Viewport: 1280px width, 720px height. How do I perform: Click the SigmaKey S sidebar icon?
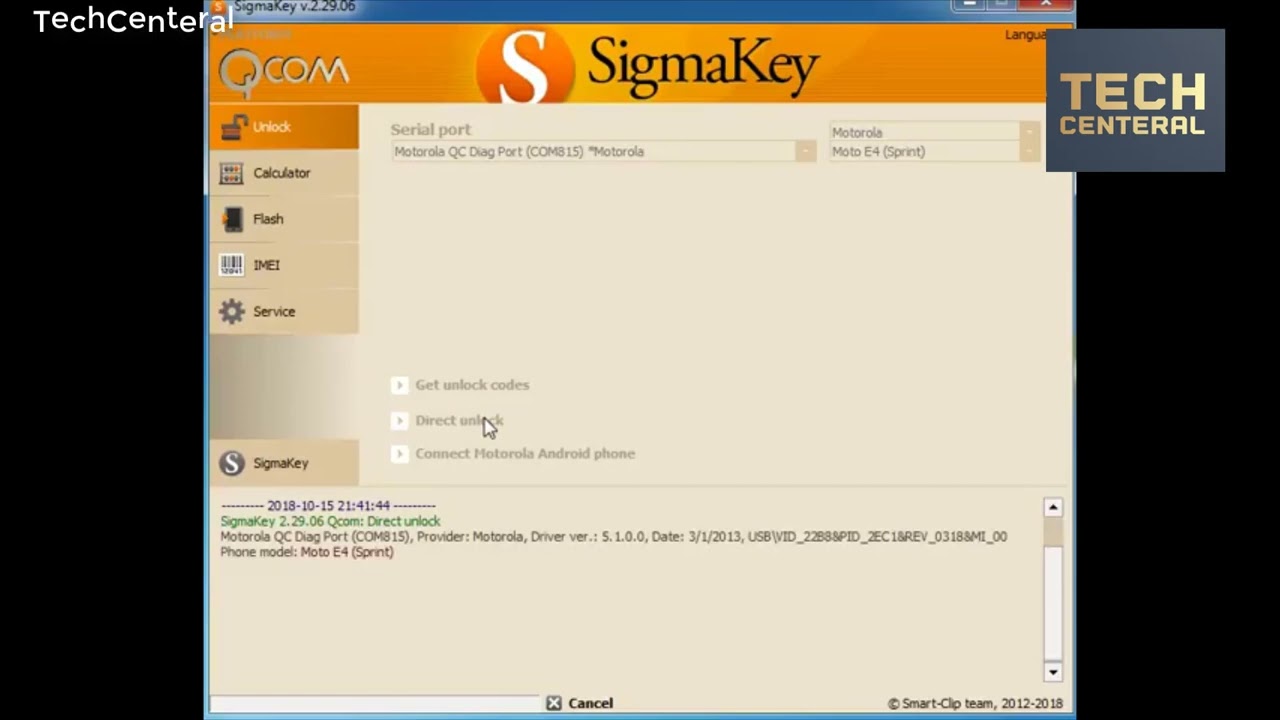232,463
